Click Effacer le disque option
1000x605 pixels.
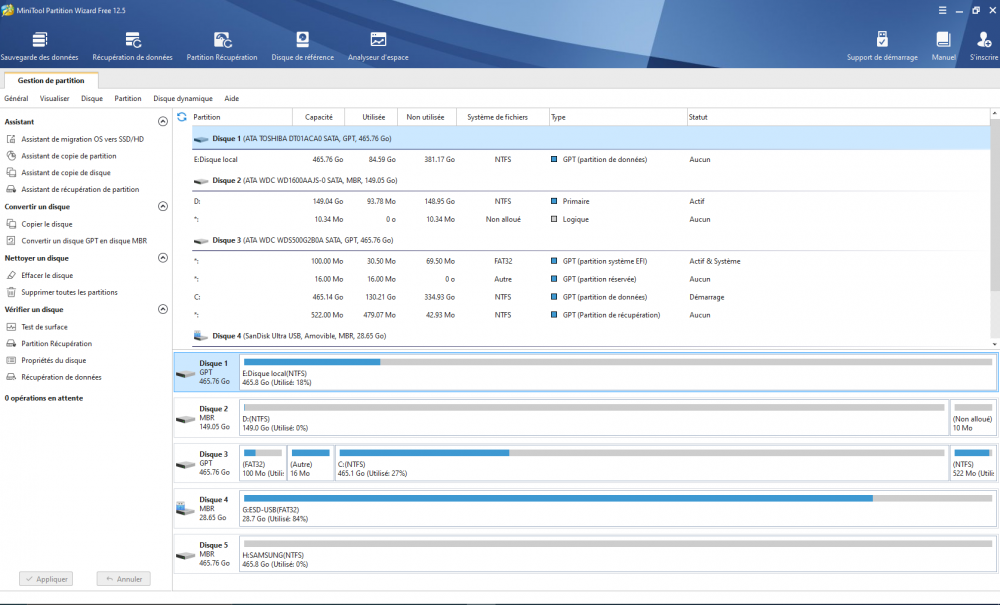click(x=47, y=275)
